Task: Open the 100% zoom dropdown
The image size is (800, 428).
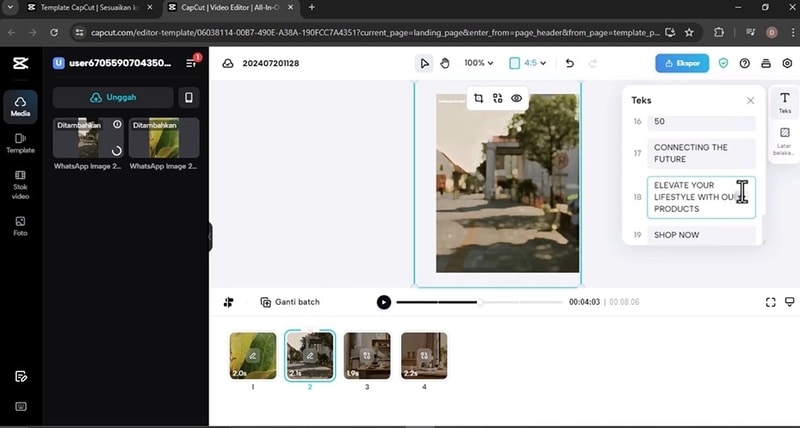Action: tap(477, 63)
